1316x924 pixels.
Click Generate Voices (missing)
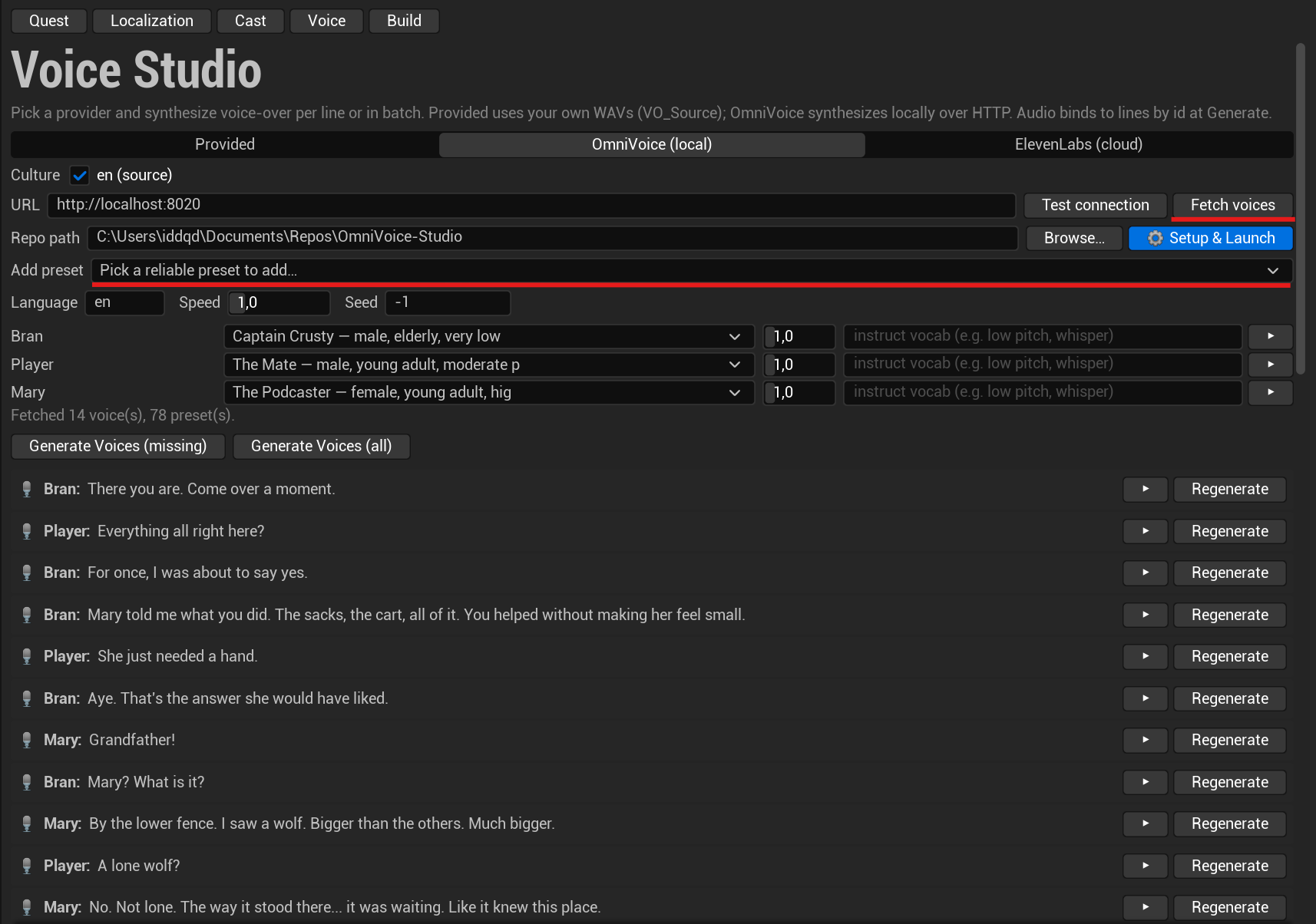point(118,446)
